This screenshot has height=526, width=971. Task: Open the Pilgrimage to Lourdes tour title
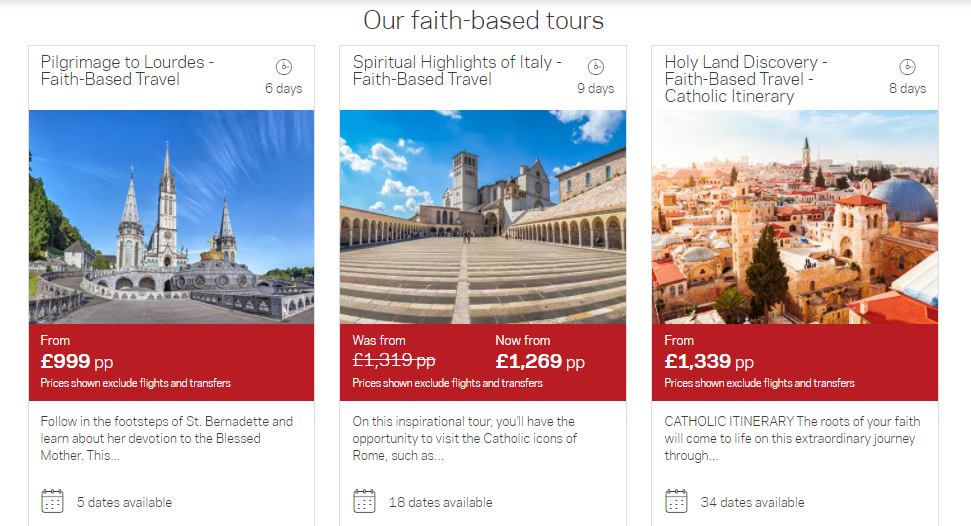click(x=127, y=70)
